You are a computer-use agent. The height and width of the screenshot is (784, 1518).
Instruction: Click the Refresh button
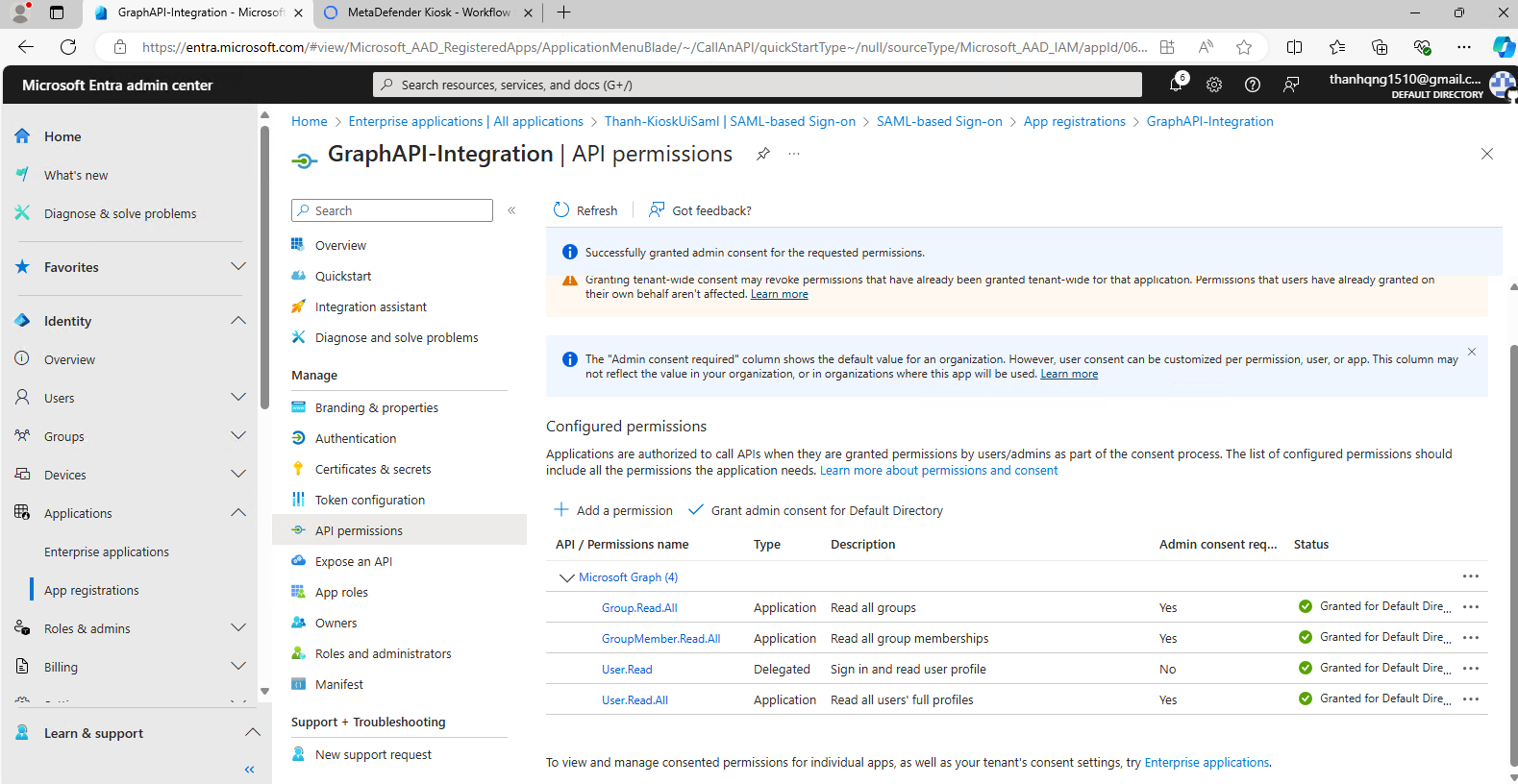point(585,210)
